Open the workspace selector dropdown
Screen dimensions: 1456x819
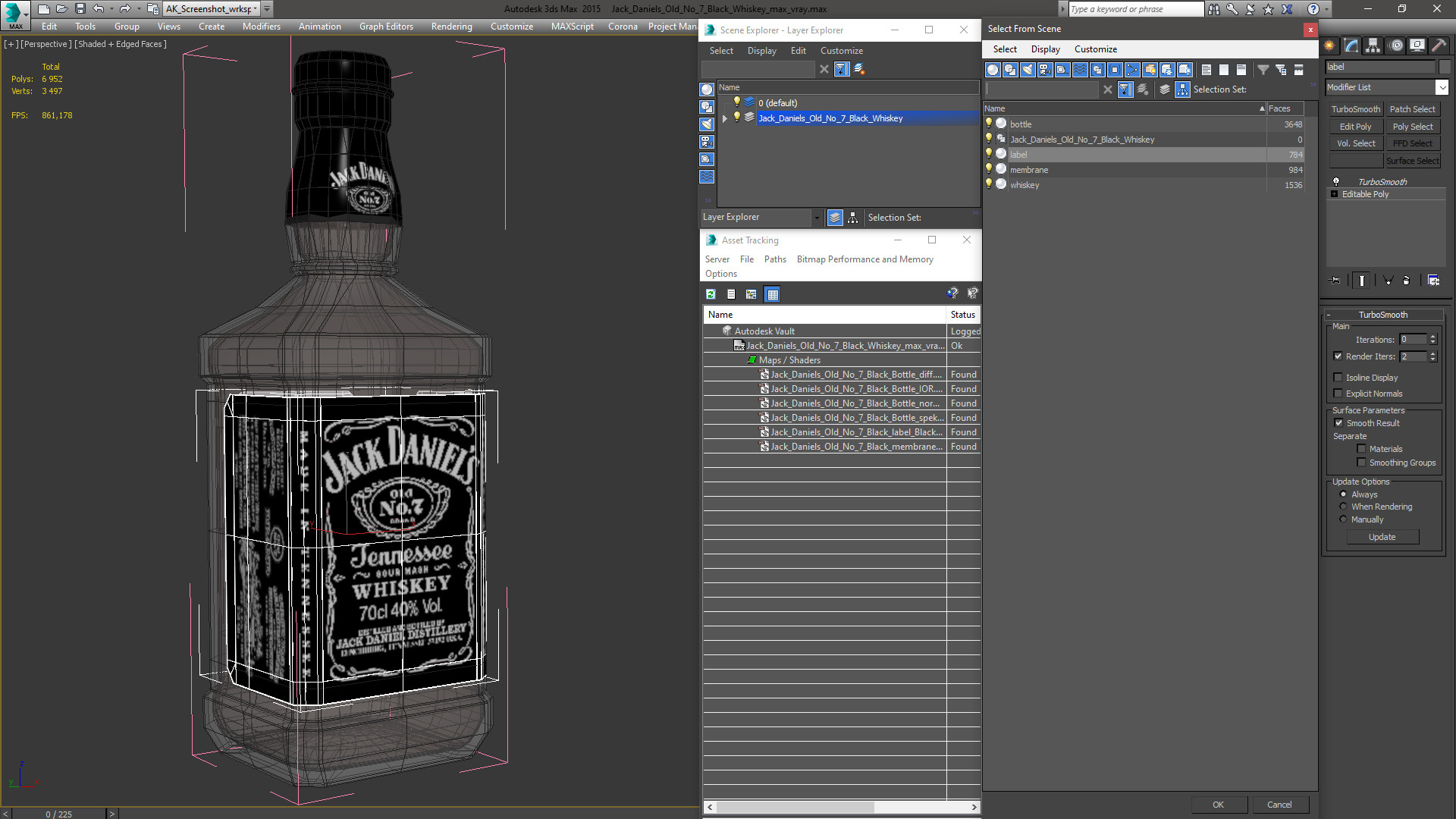coord(255,9)
